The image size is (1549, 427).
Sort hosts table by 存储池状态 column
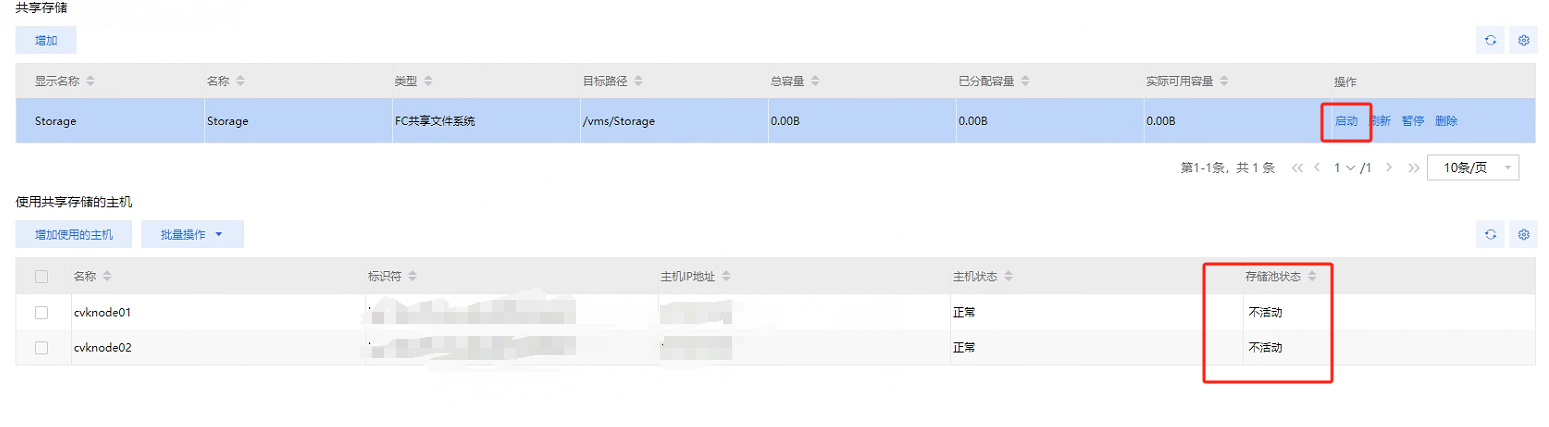1312,276
